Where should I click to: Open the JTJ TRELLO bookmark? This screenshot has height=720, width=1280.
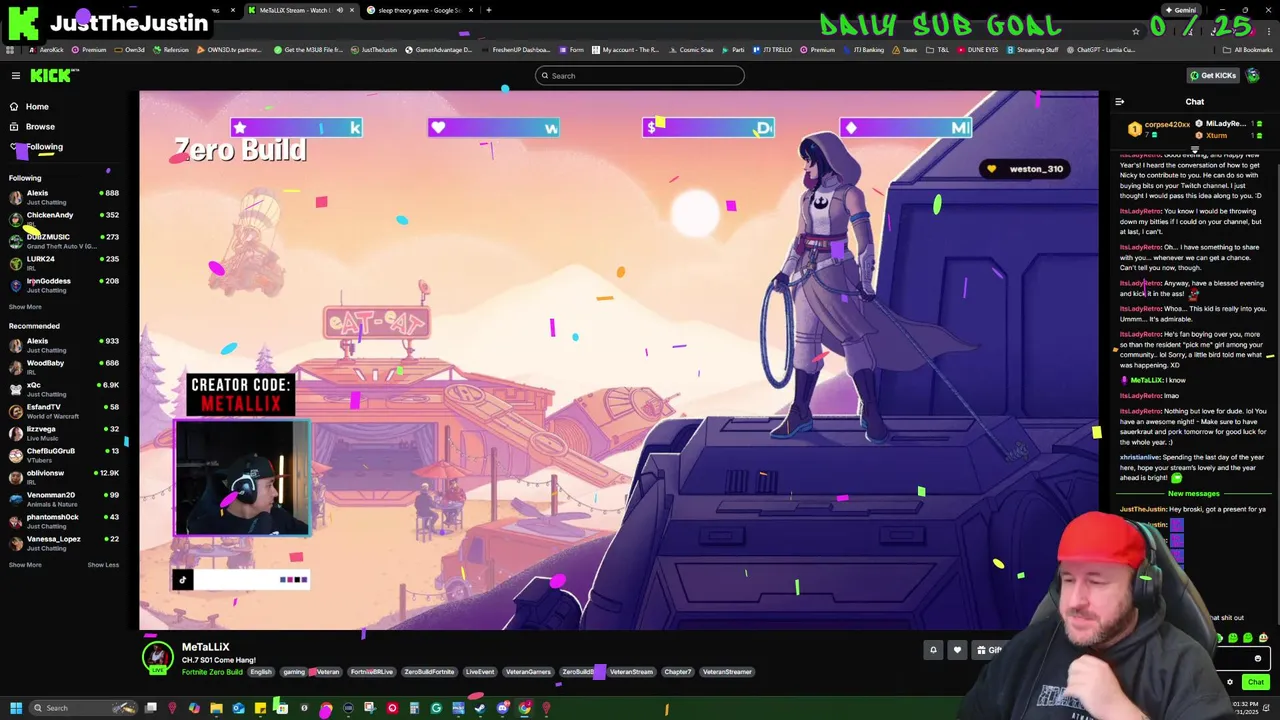point(774,49)
